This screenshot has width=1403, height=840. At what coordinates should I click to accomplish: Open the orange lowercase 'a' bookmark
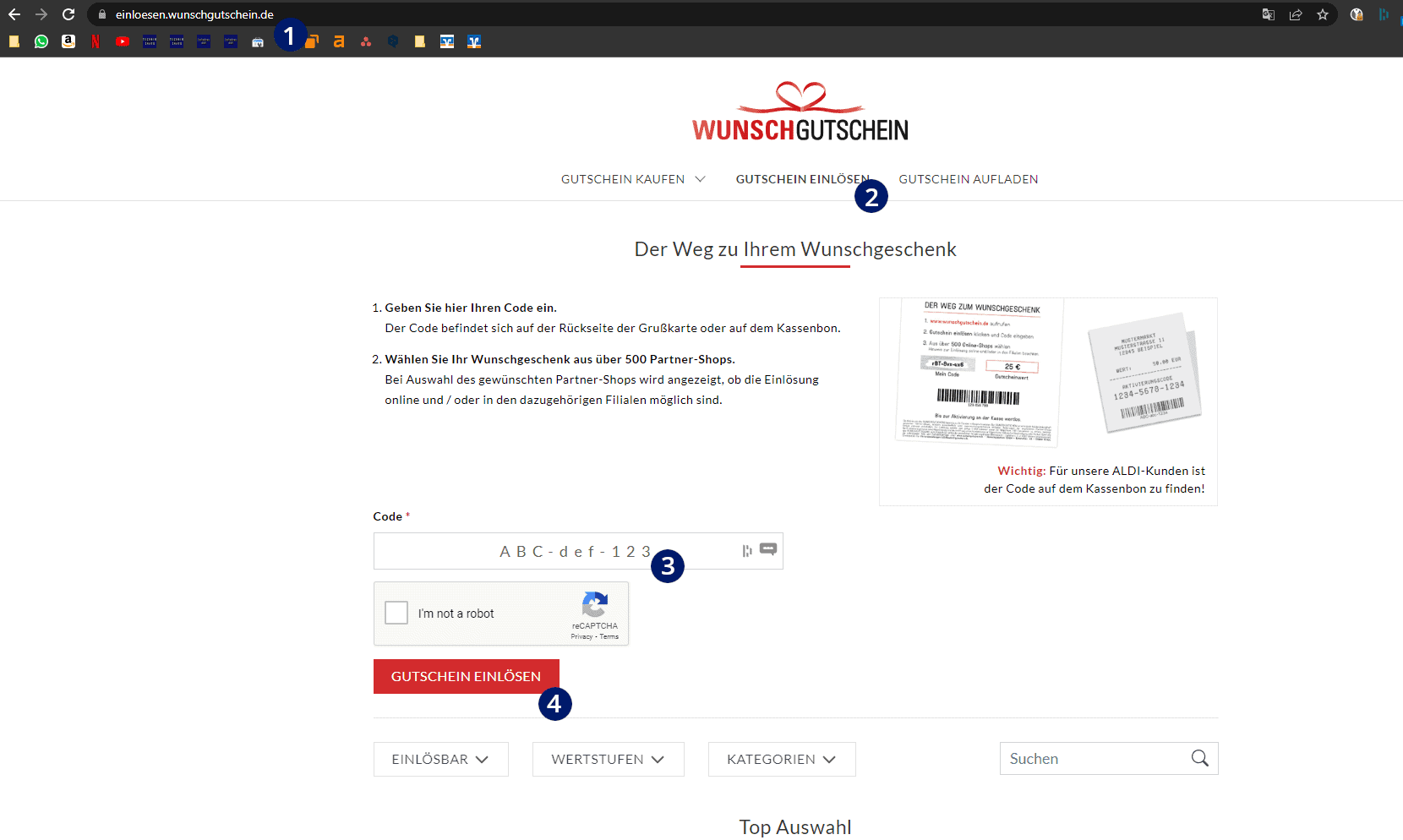point(339,41)
